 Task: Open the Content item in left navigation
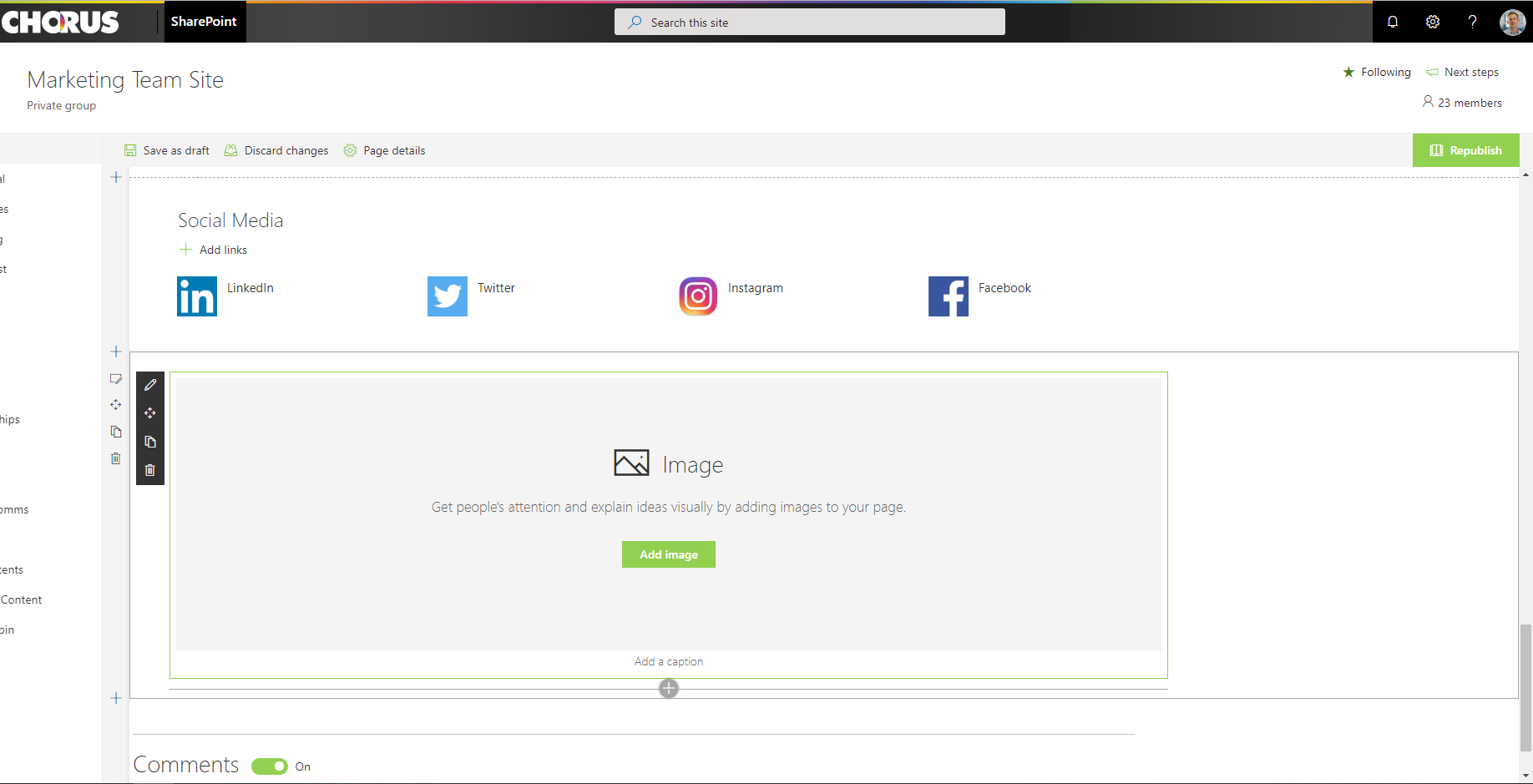pos(21,599)
